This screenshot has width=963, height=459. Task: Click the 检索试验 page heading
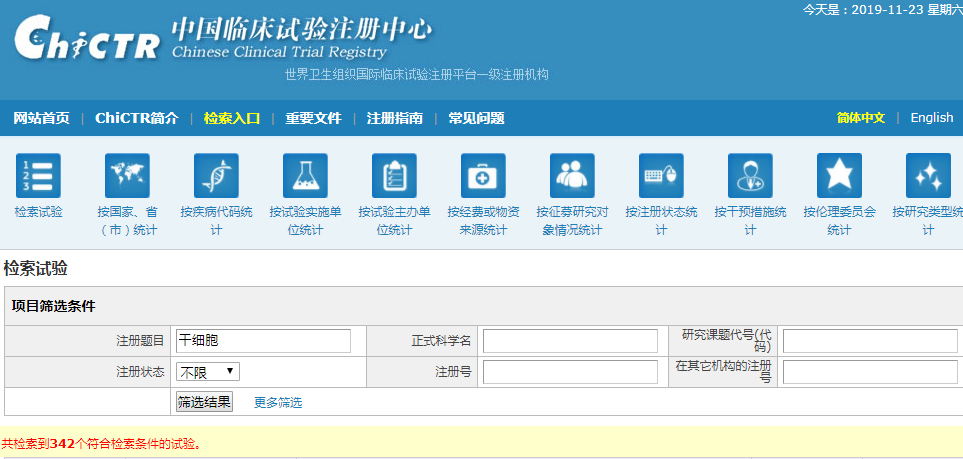click(36, 269)
